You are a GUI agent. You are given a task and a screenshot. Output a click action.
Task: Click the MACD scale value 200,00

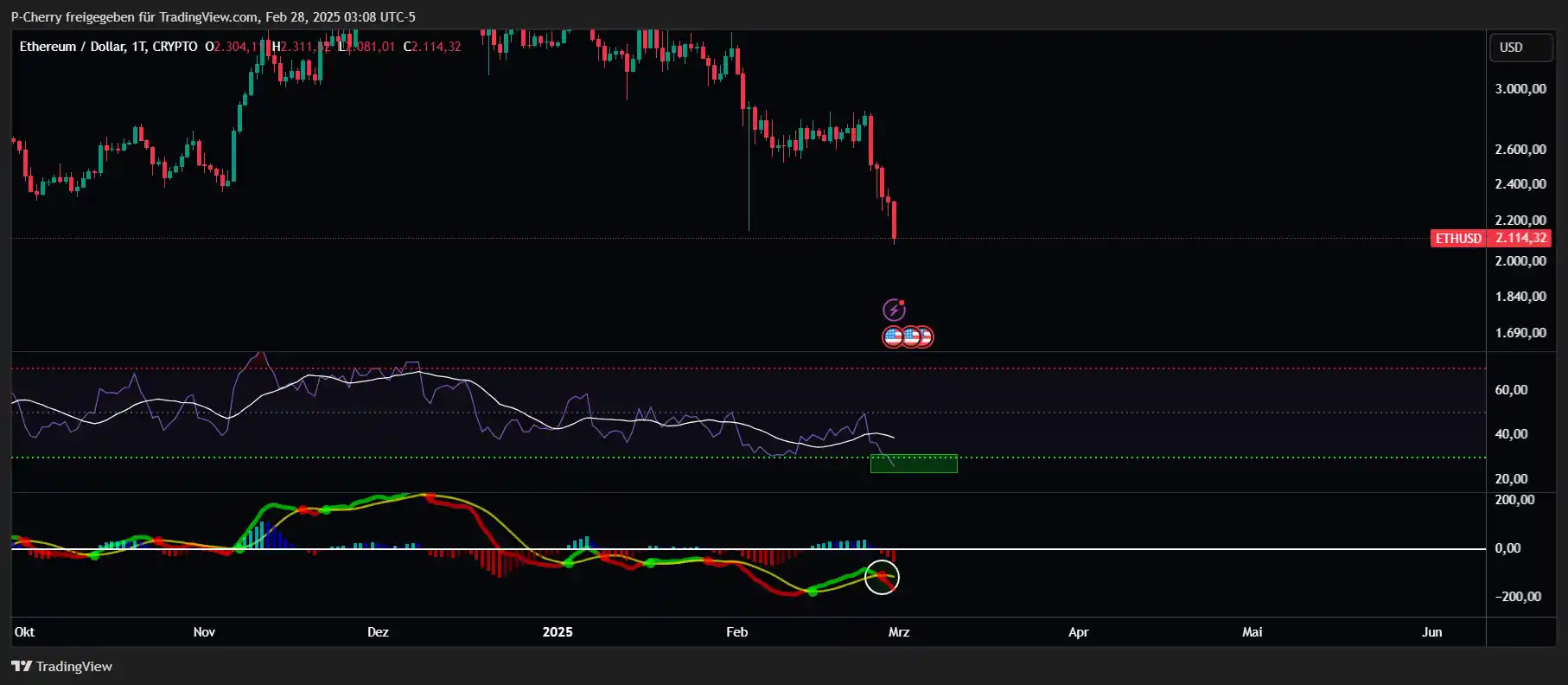pos(1514,500)
